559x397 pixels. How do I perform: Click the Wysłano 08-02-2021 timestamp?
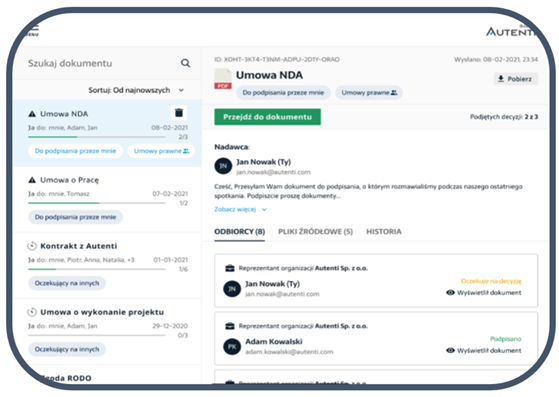point(496,60)
